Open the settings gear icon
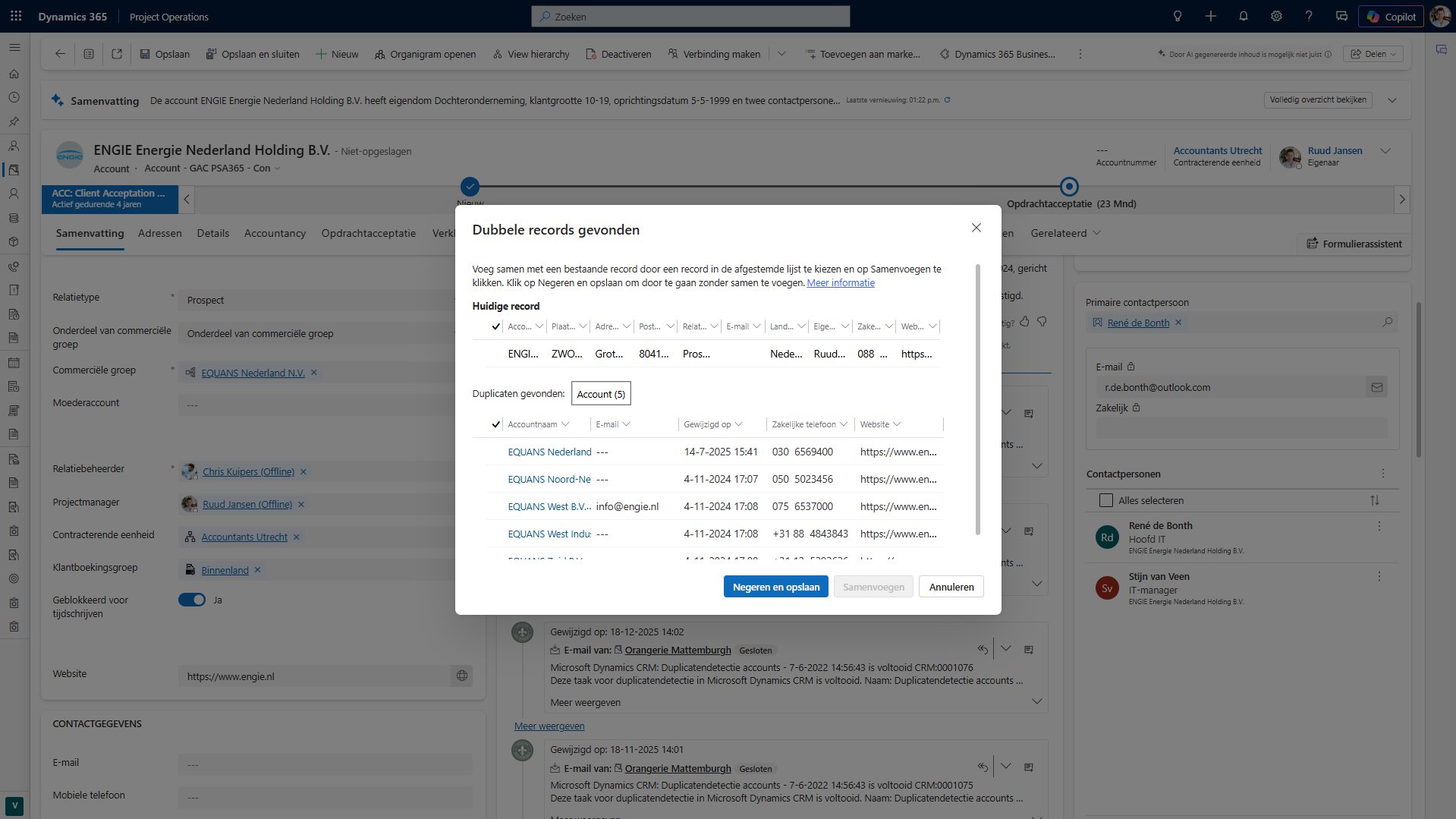 (1276, 17)
